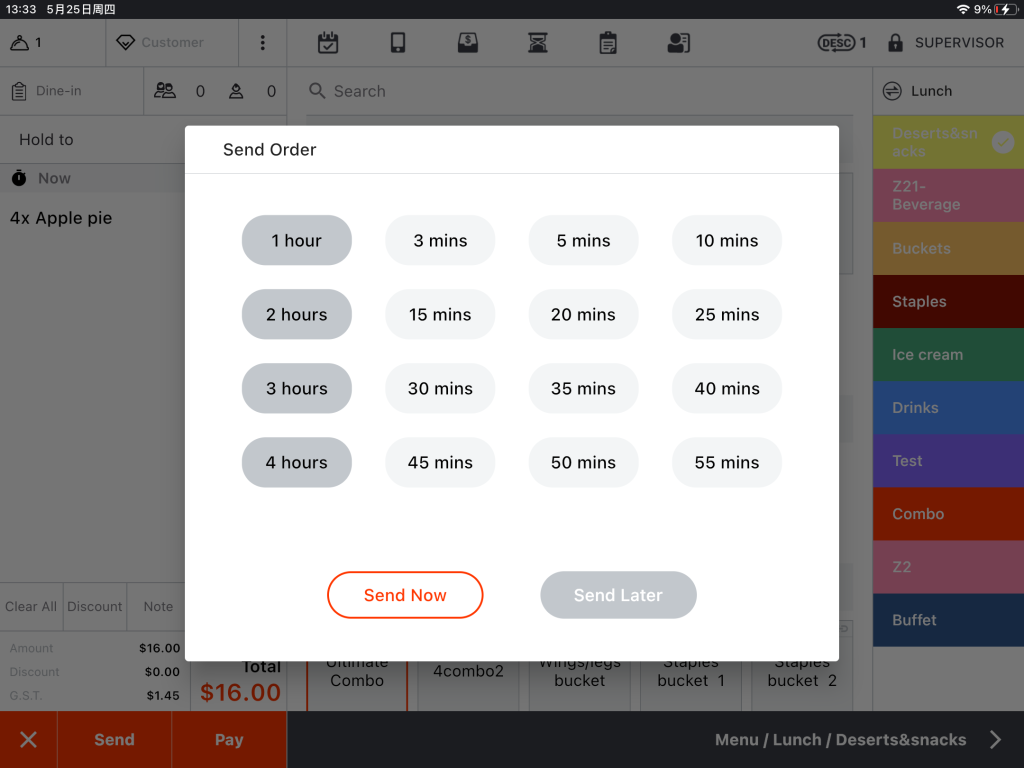Select the 15 mins delay option
Viewport: 1024px width, 768px height.
coord(440,314)
